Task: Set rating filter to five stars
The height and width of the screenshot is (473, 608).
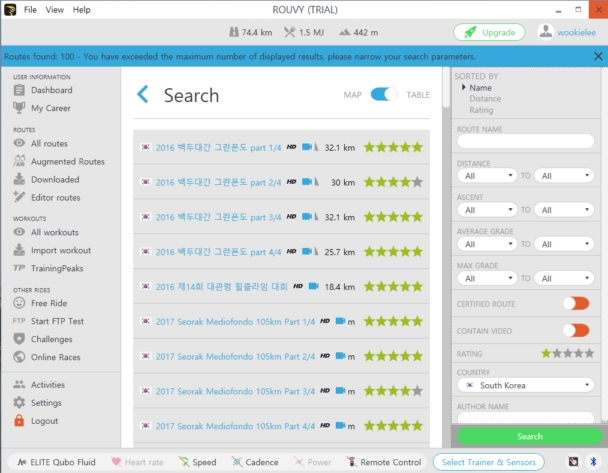Action: click(589, 353)
